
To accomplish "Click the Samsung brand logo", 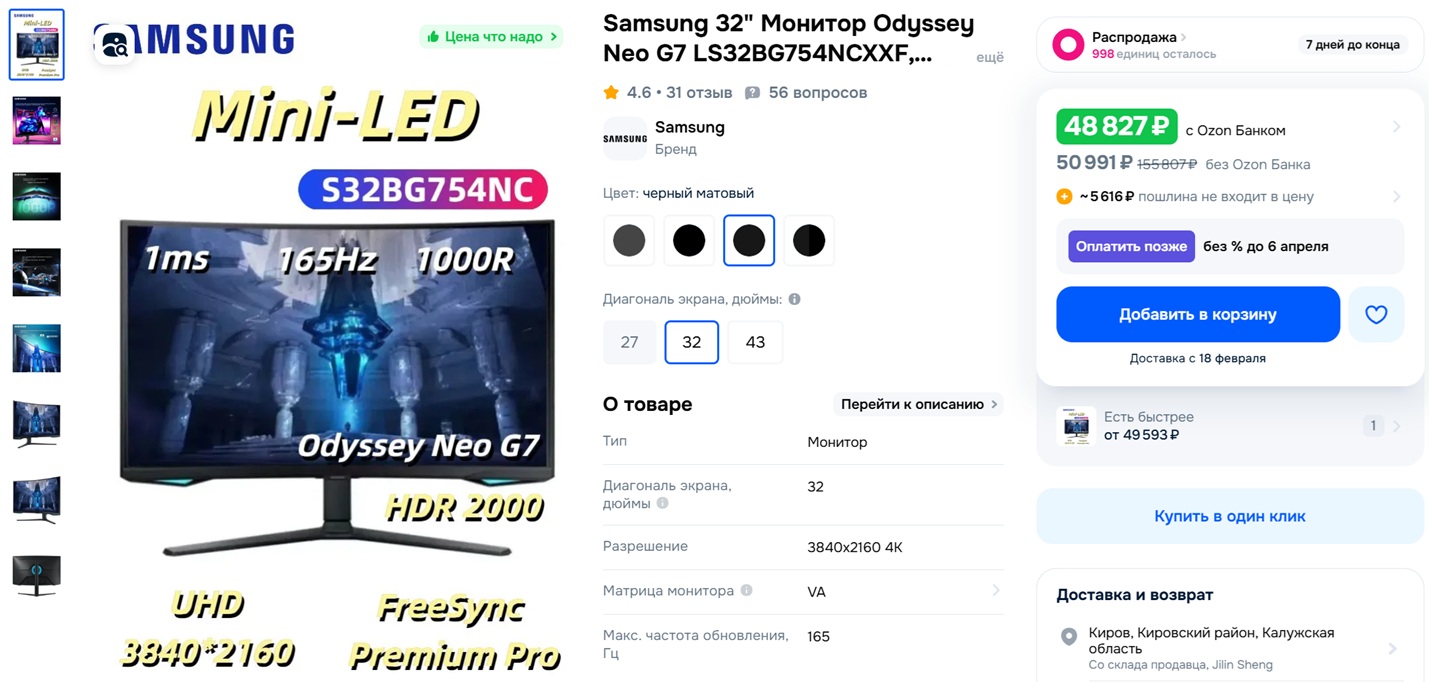I will tap(625, 138).
